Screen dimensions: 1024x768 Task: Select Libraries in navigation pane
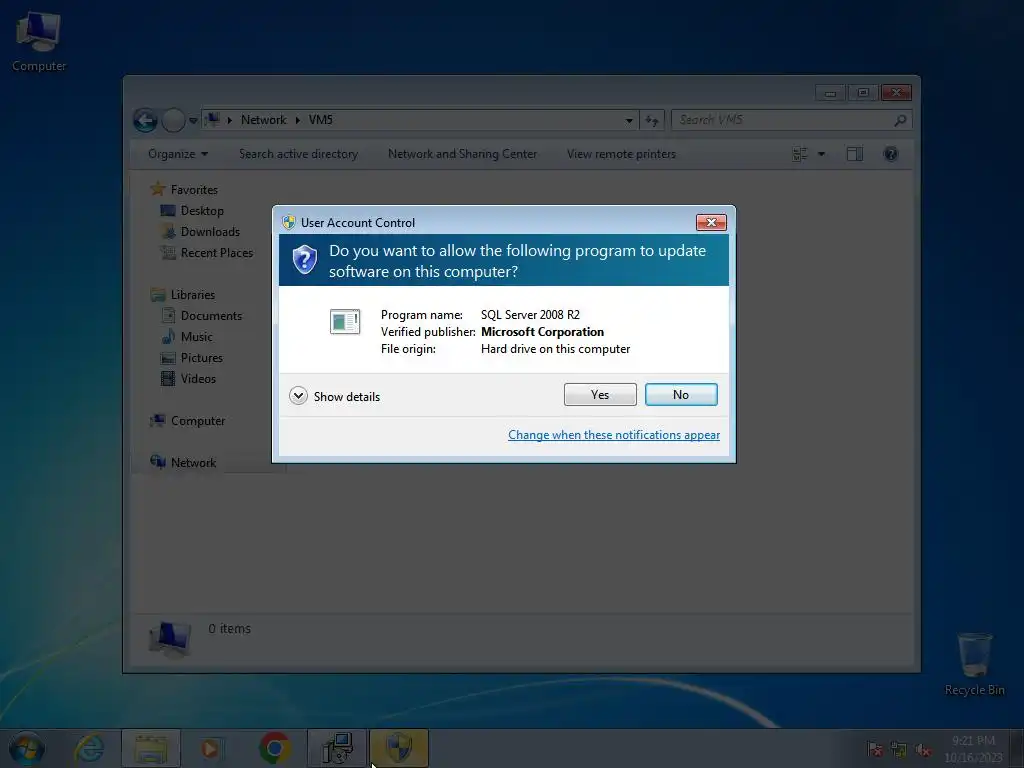tap(193, 295)
